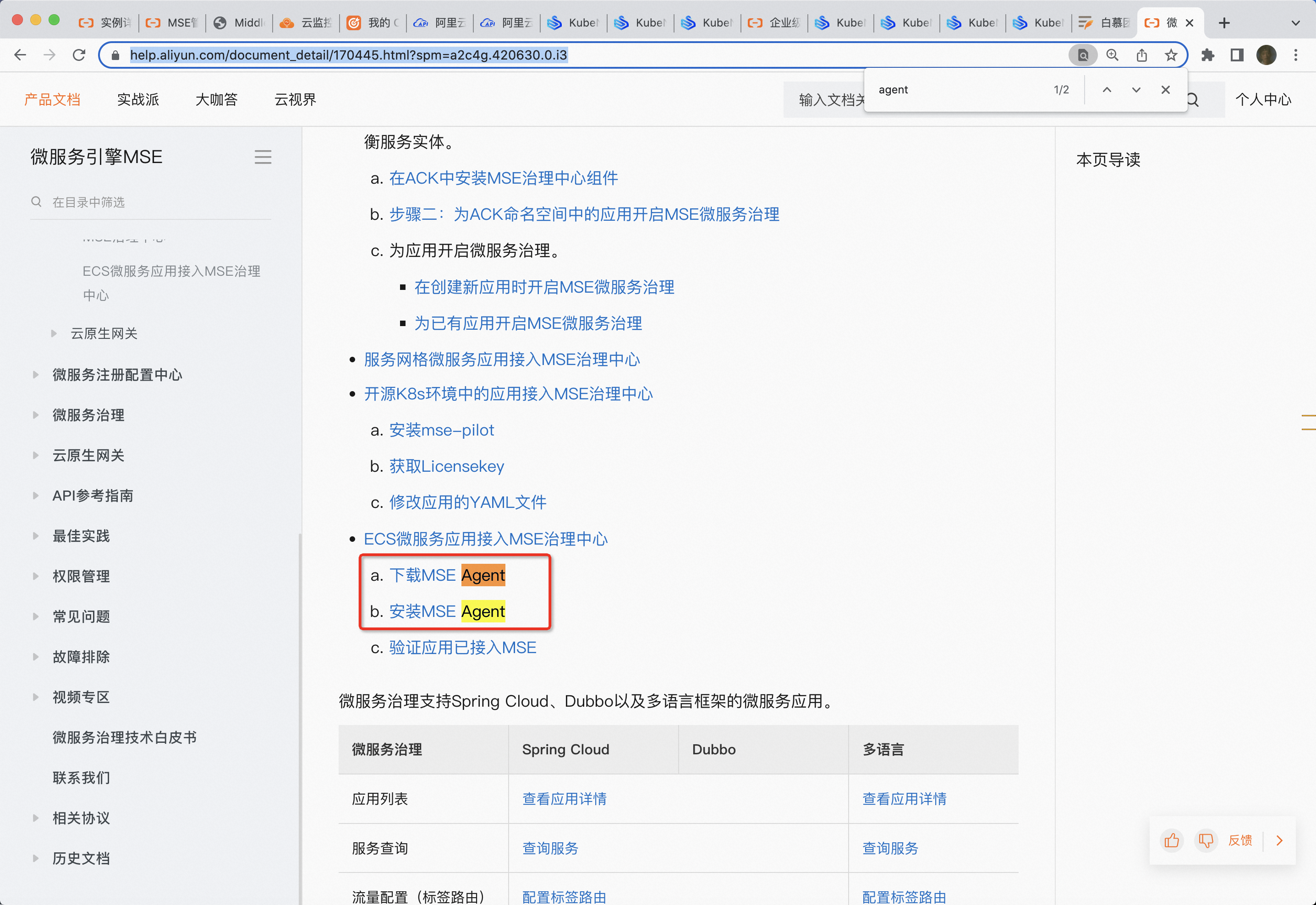1316x905 pixels.
Task: Open the Chrome profile avatar
Action: (x=1267, y=55)
